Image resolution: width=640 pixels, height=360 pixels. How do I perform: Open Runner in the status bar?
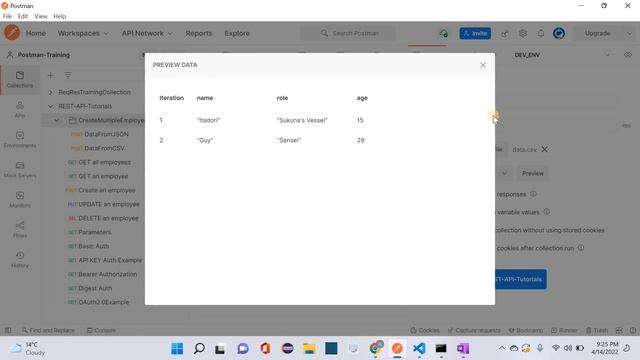[564, 330]
